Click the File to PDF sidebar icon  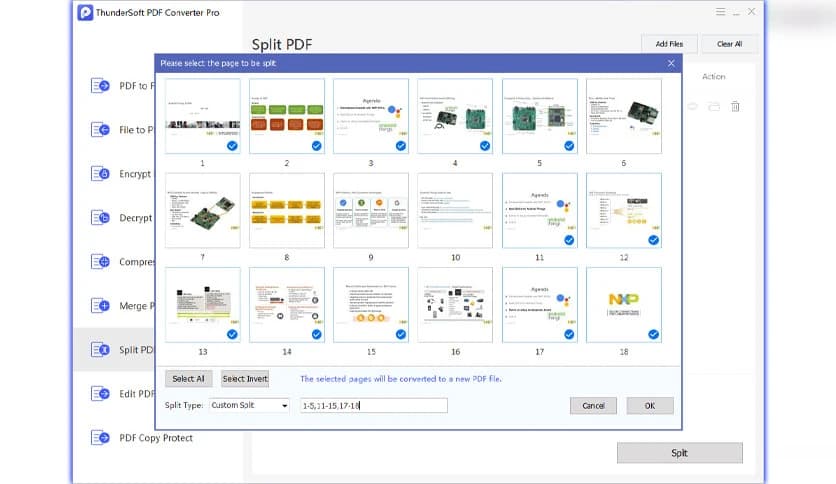click(x=100, y=130)
